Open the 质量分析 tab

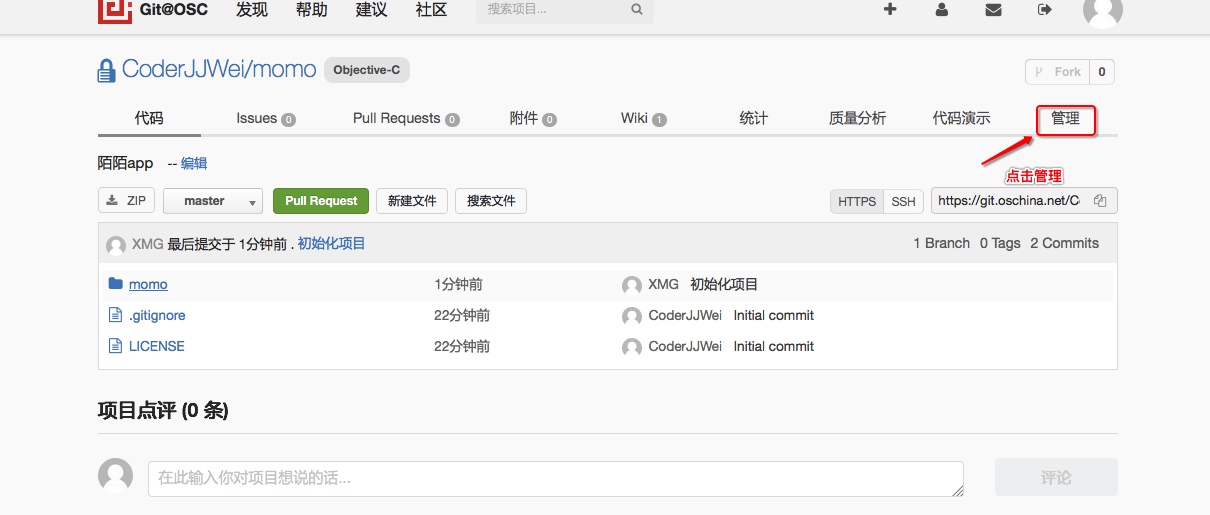coord(857,118)
